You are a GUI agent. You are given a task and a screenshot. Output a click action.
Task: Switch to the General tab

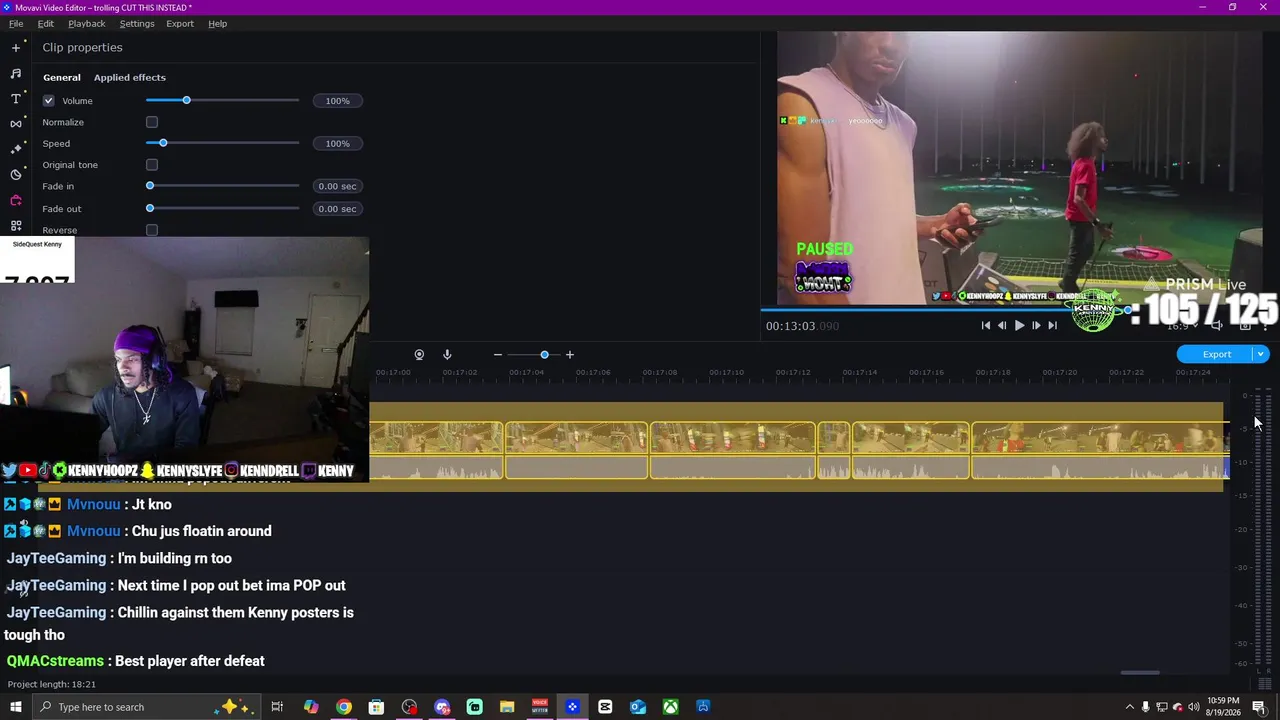click(62, 77)
